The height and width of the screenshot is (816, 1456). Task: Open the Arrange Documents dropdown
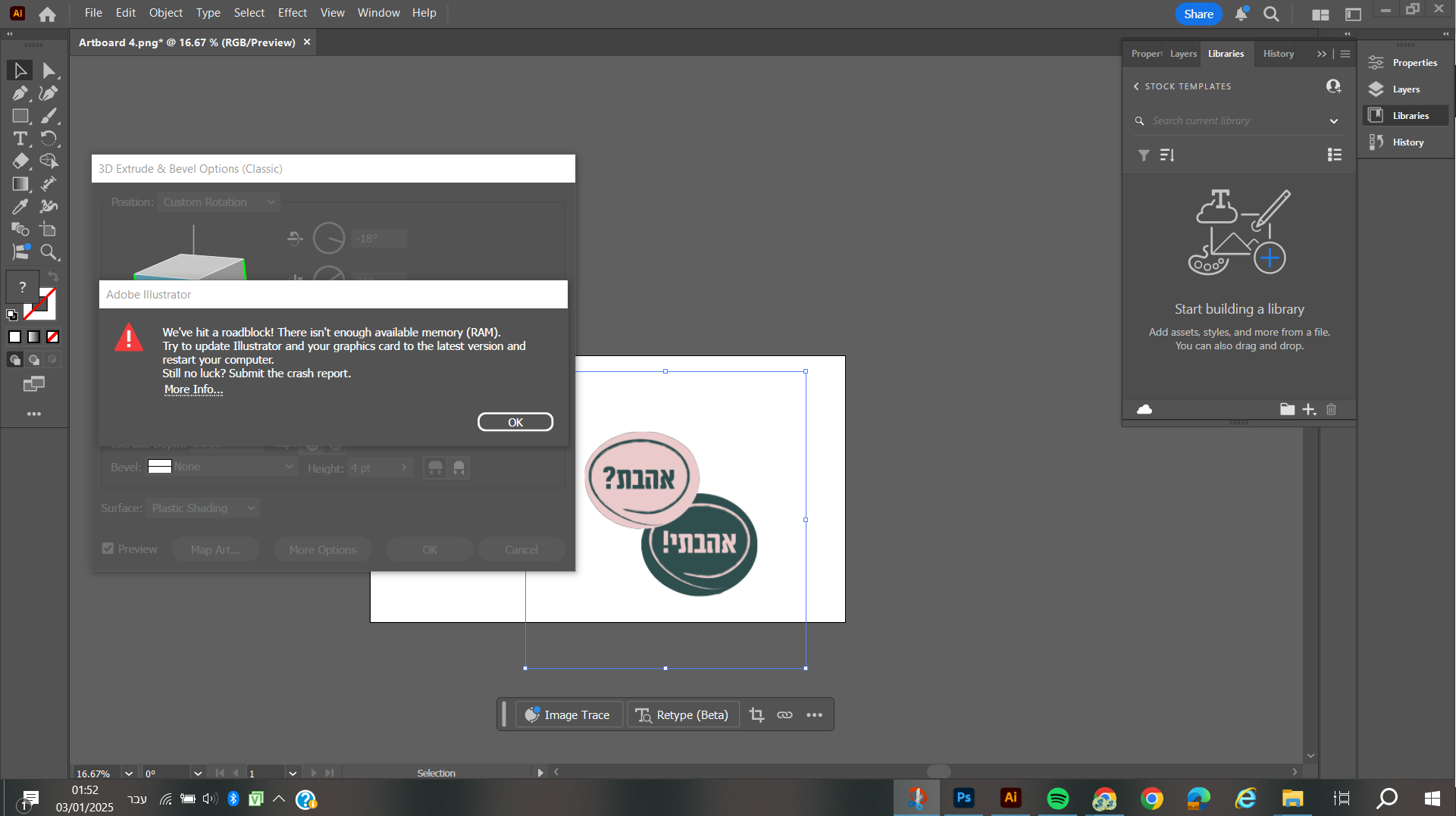(x=1320, y=14)
